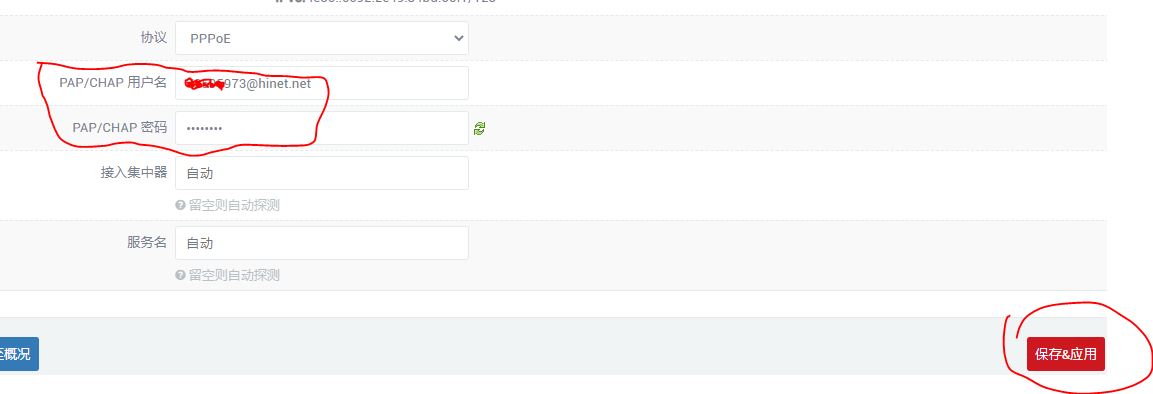Screen dimensions: 1153x394
Task: Select the 服务名 input box
Action: coord(321,243)
